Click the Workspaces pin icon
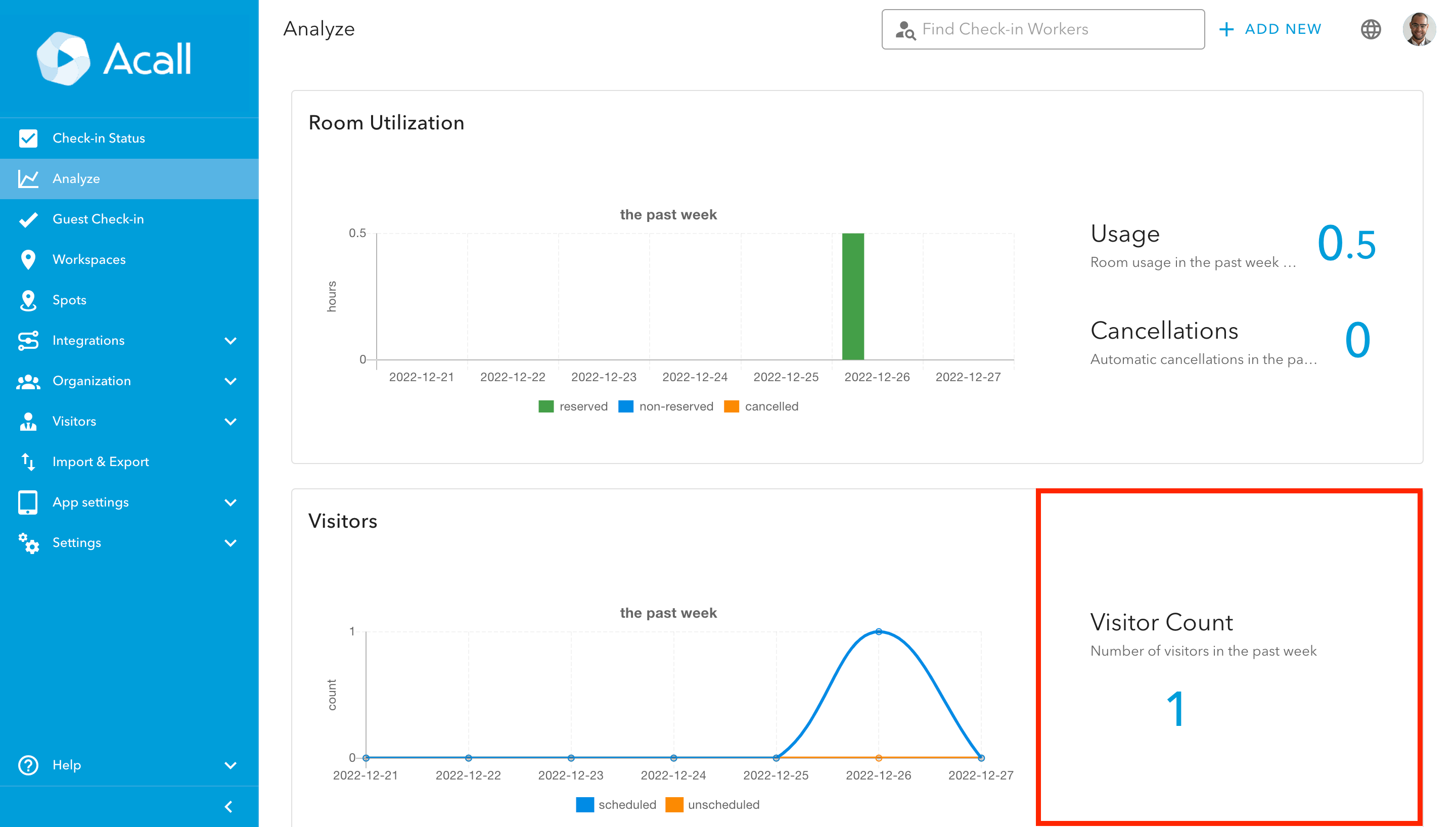Image resolution: width=1456 pixels, height=827 pixels. point(28,259)
